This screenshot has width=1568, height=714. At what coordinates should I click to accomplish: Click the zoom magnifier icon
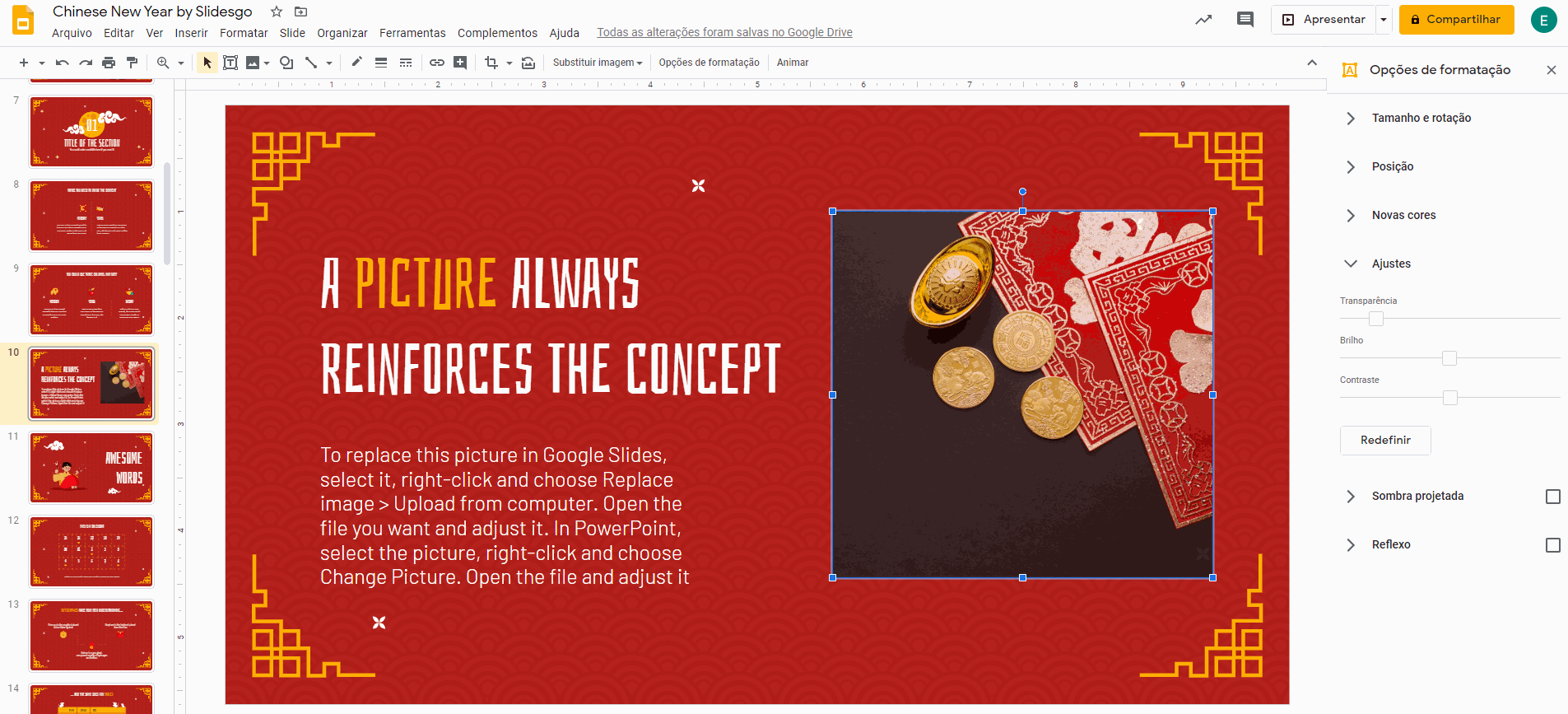click(163, 63)
